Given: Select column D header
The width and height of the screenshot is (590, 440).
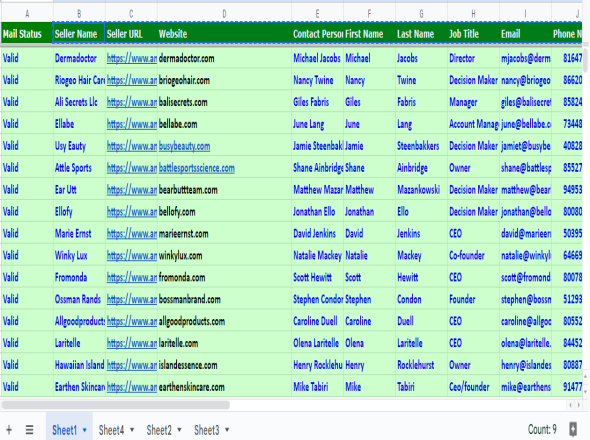Looking at the screenshot, I should point(224,14).
